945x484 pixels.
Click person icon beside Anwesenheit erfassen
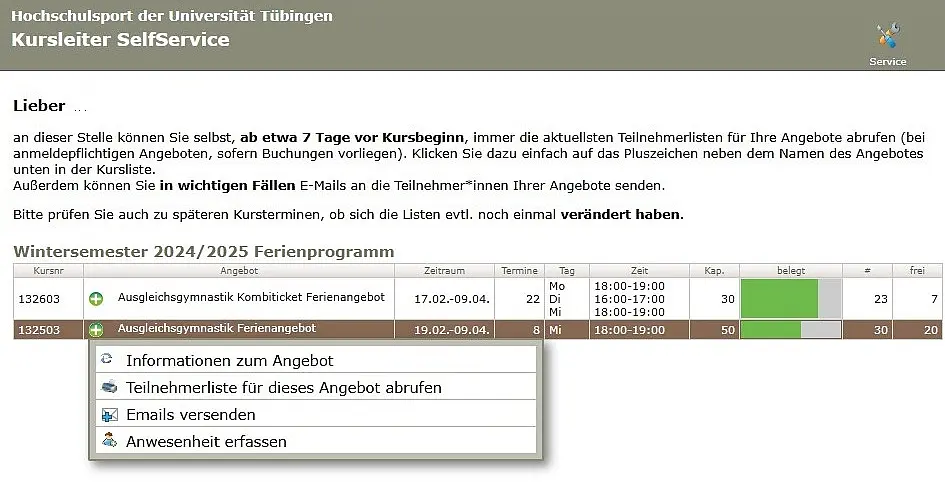click(x=109, y=441)
